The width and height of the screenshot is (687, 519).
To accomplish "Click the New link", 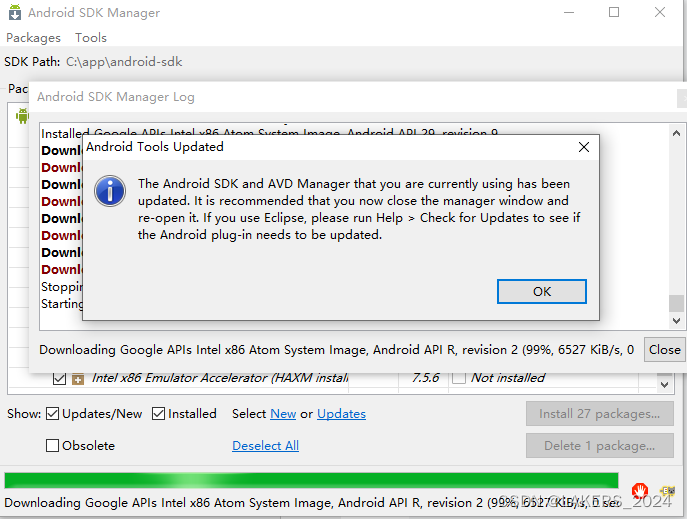I will click(x=283, y=414).
